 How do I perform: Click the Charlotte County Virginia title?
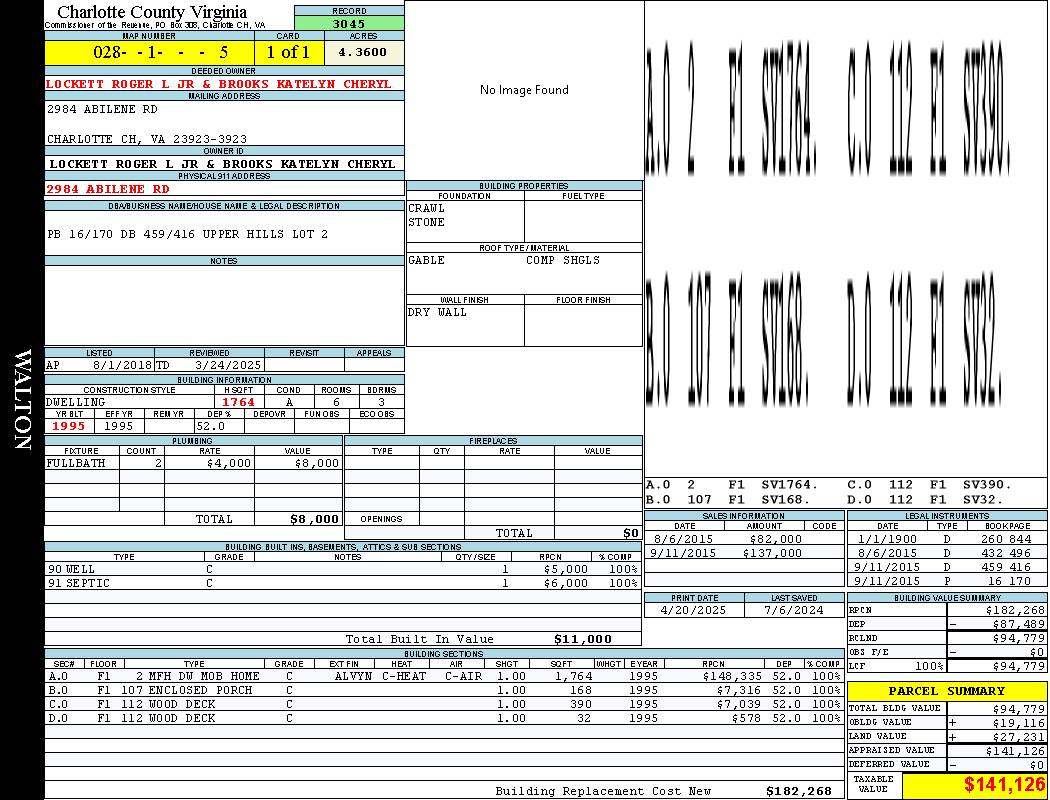(x=152, y=12)
